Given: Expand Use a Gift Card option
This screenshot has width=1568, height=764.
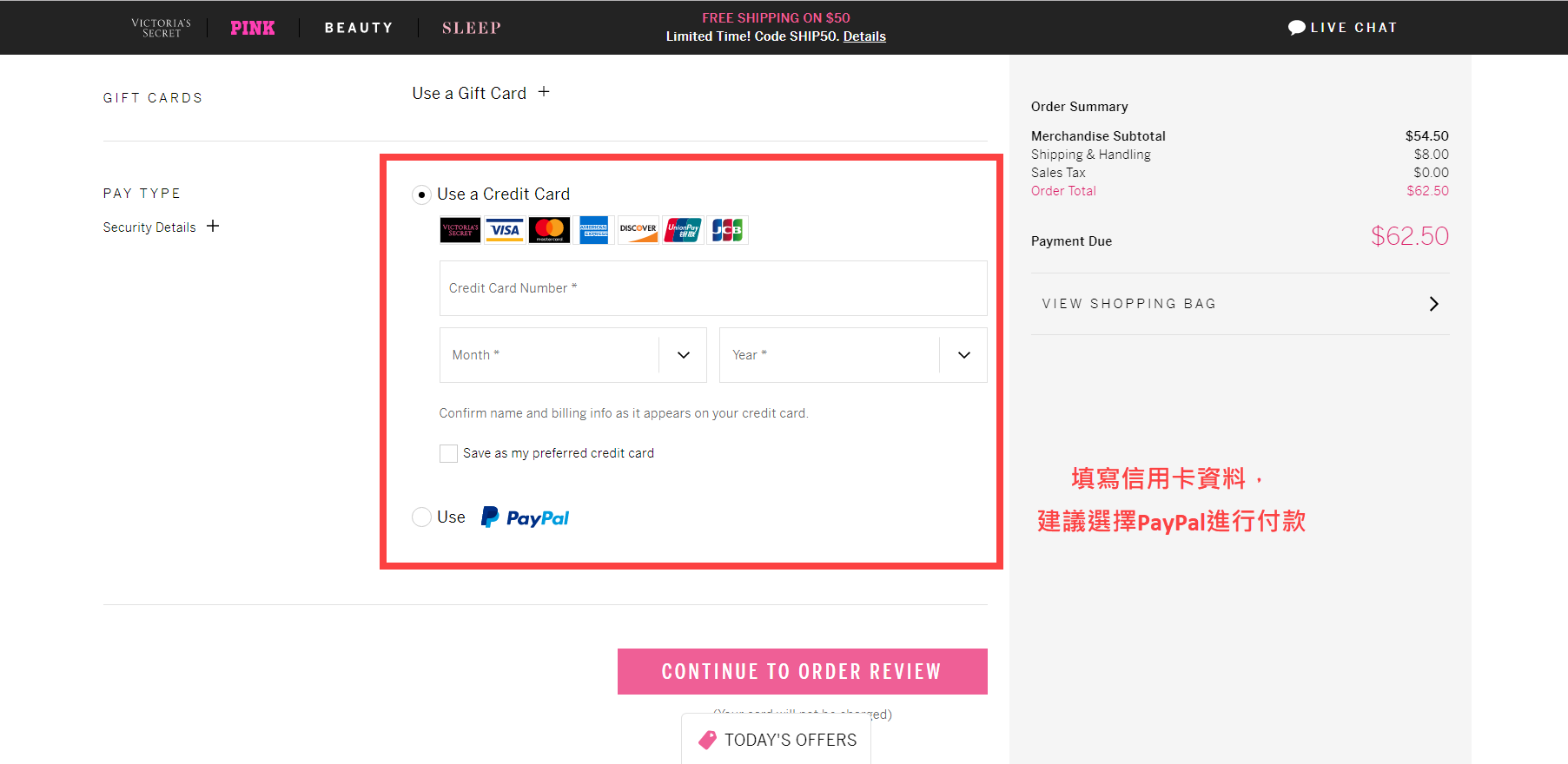Looking at the screenshot, I should (544, 92).
